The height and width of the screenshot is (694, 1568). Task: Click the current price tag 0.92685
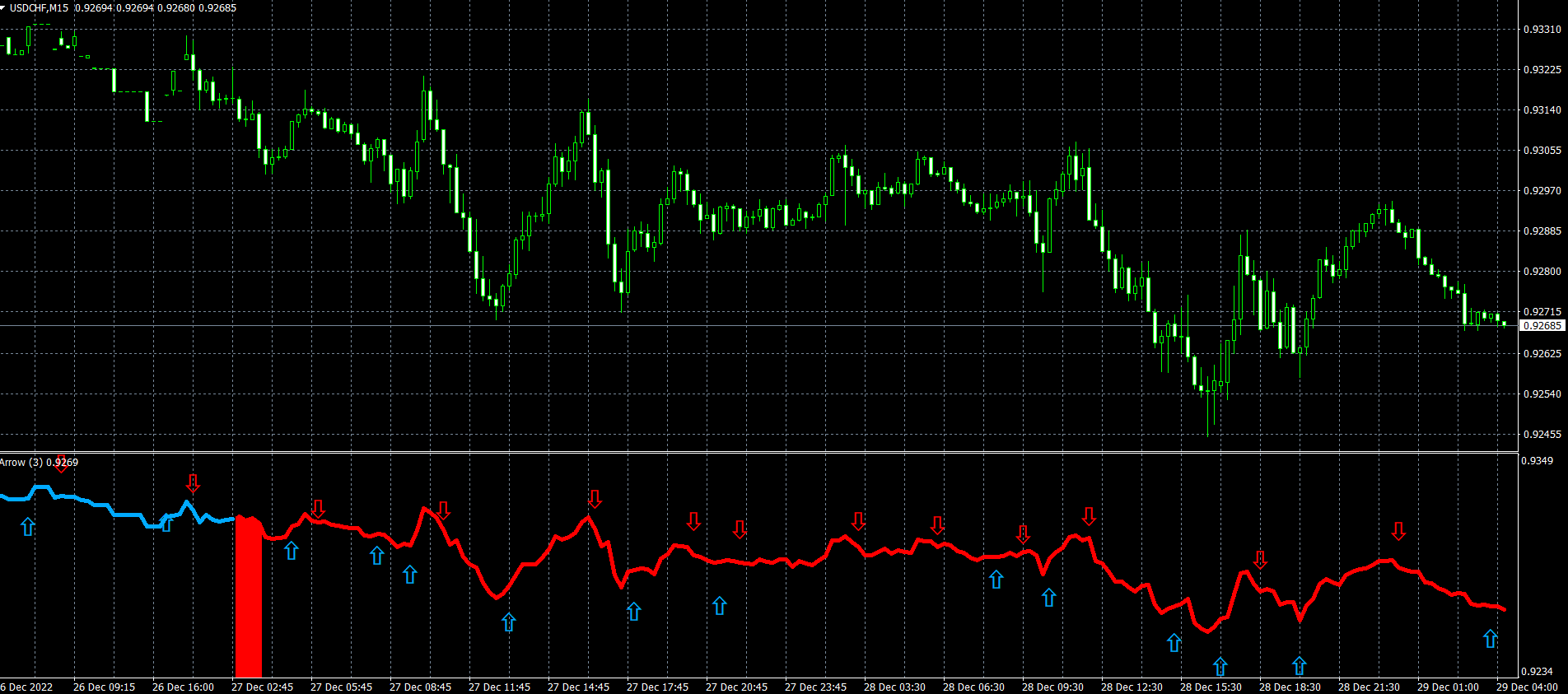pos(1542,326)
